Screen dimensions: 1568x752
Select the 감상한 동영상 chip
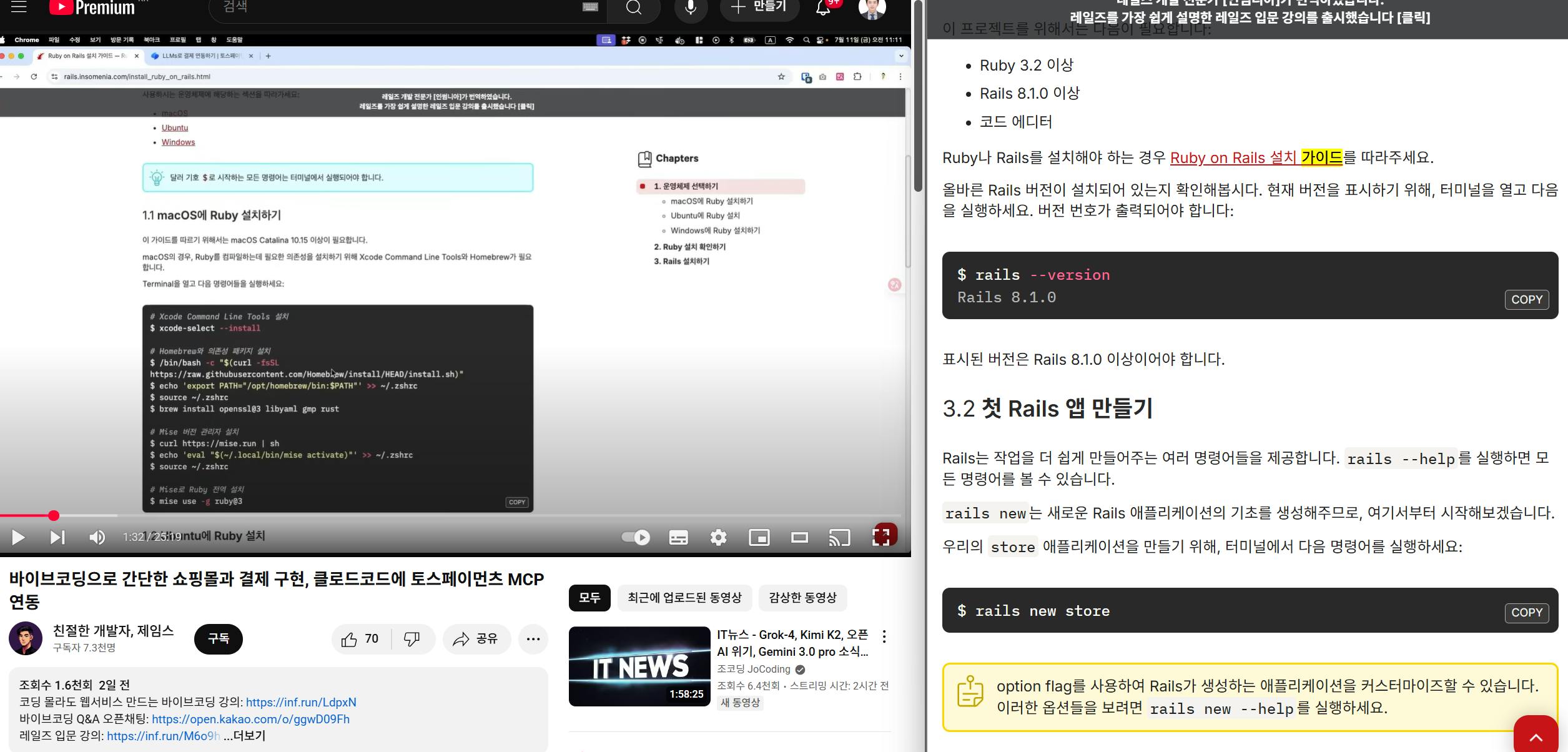pos(802,598)
